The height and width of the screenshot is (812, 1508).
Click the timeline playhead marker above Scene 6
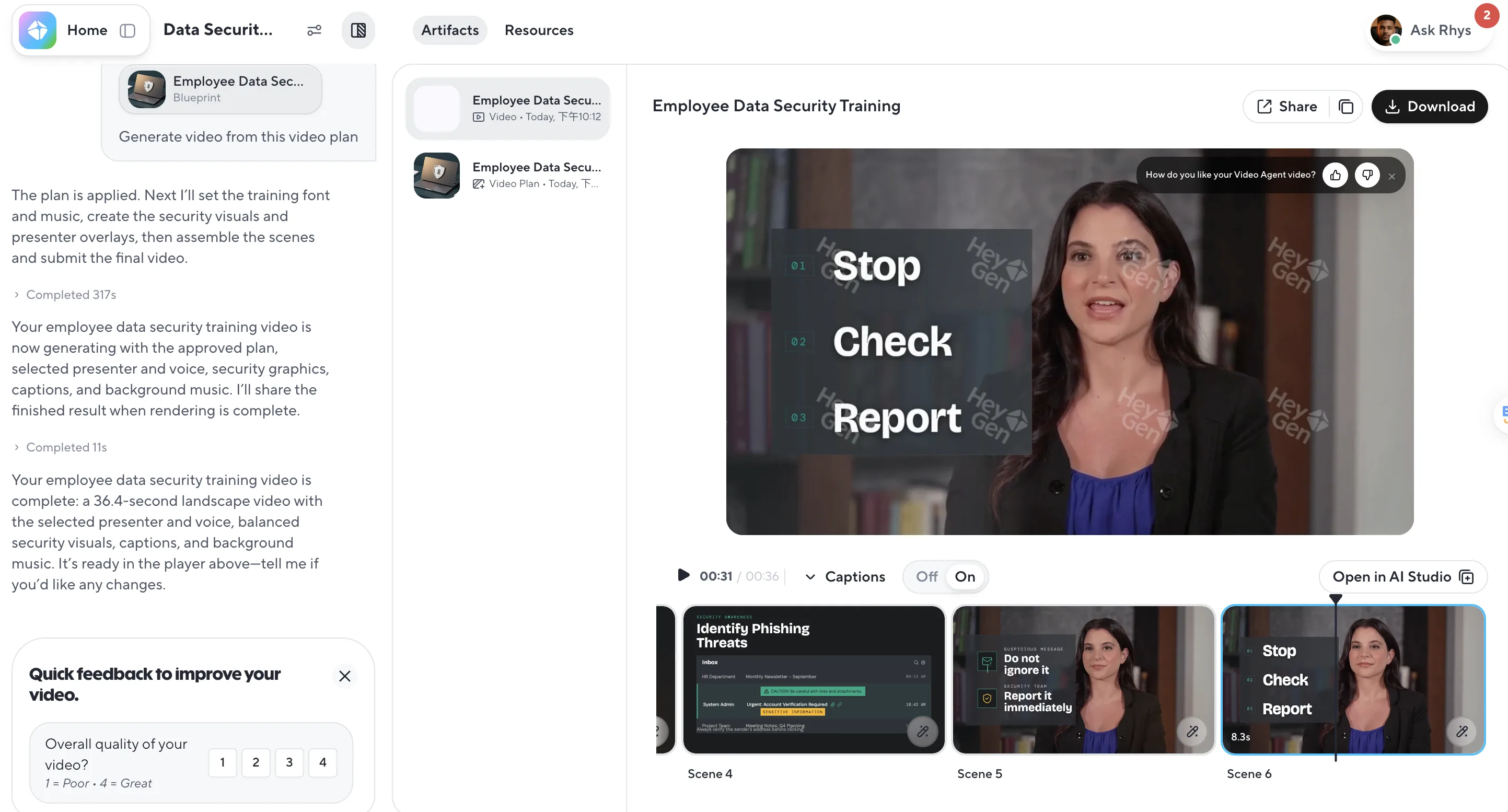tap(1336, 598)
